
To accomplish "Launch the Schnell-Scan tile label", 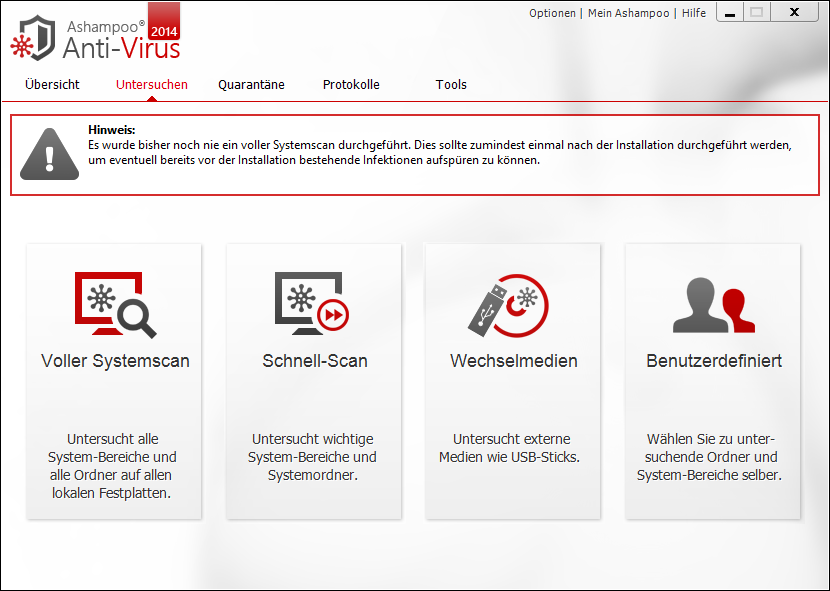I will 314,361.
